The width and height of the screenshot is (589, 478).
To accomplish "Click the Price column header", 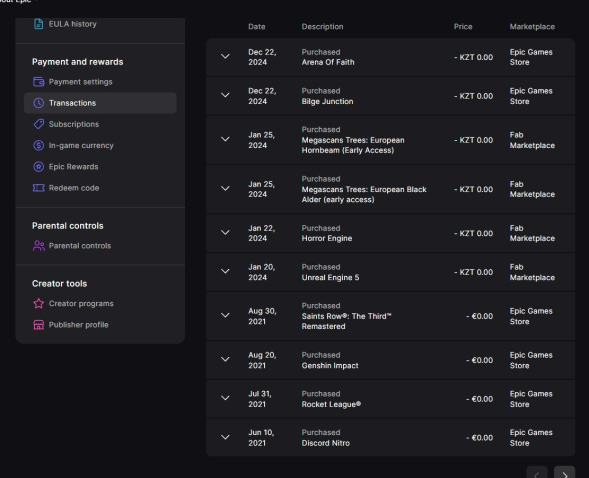I will (x=463, y=27).
